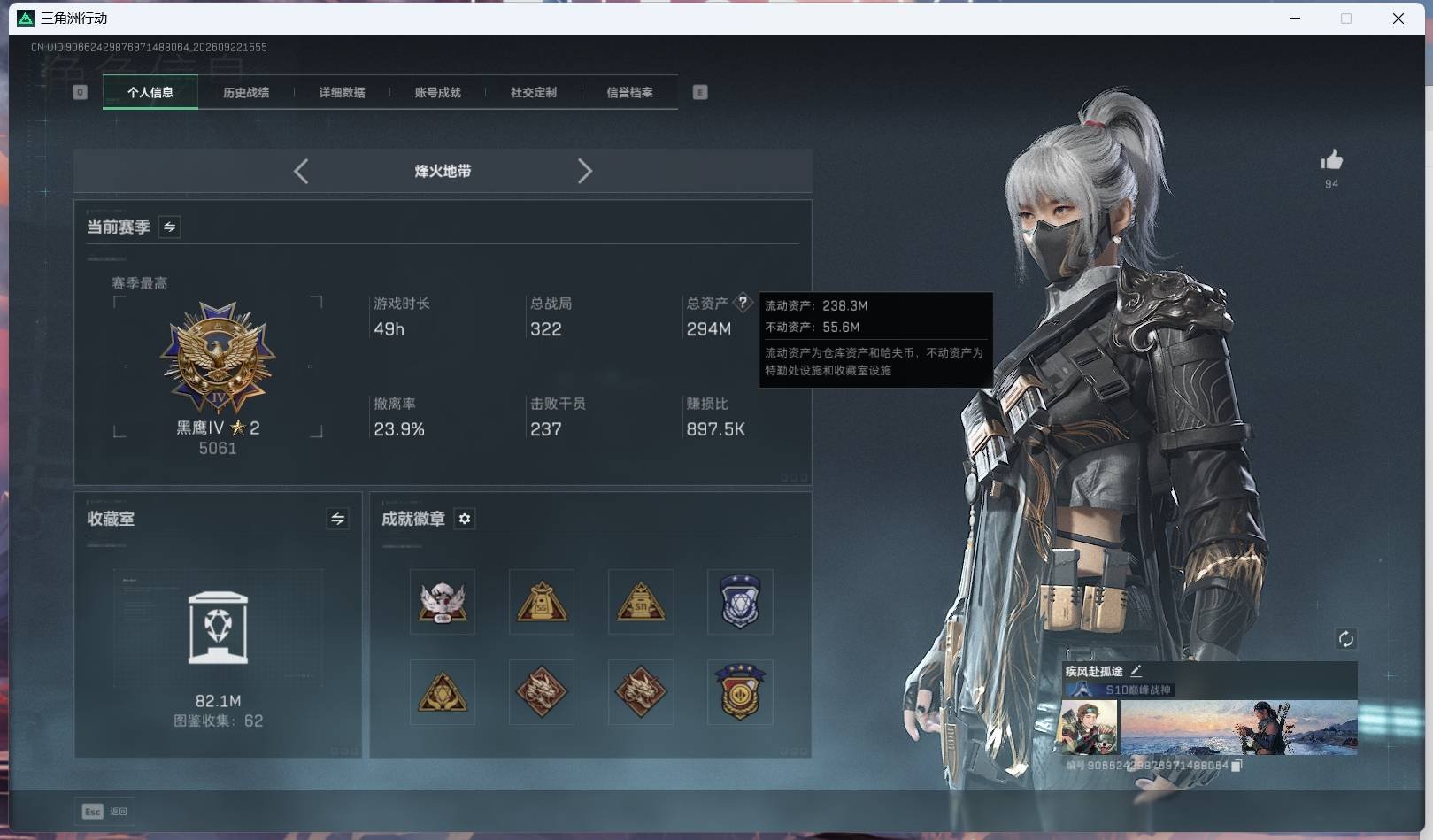Select the gold triangle gem-in-hands badge

point(443,692)
